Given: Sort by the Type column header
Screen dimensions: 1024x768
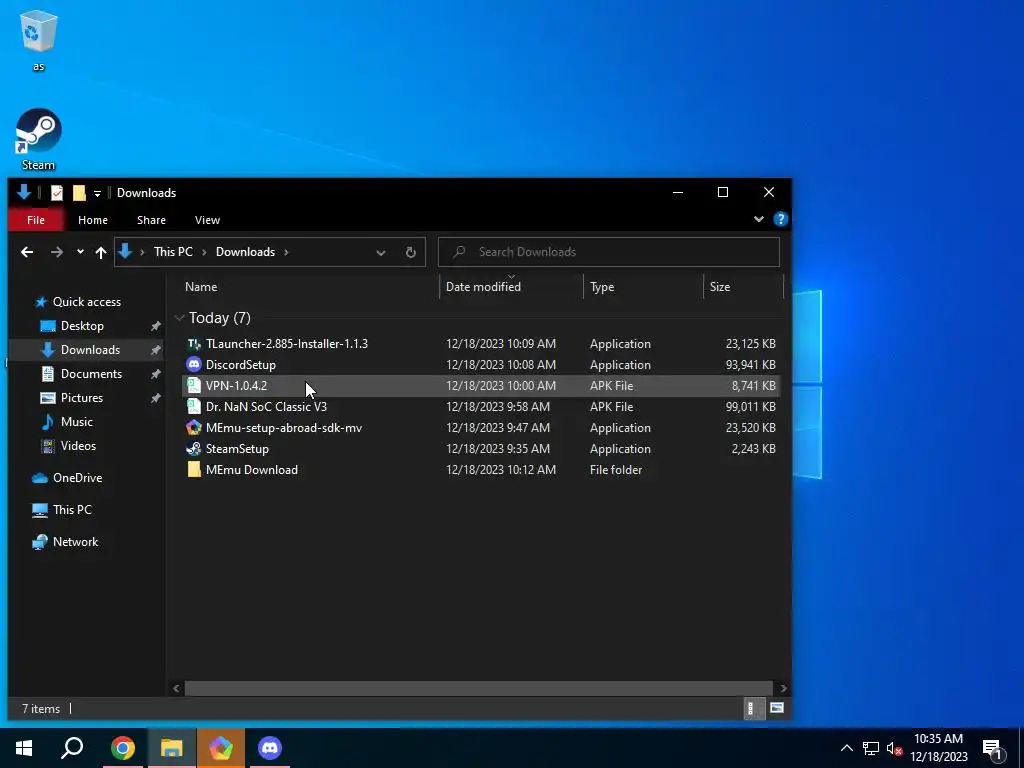Looking at the screenshot, I should pos(602,287).
